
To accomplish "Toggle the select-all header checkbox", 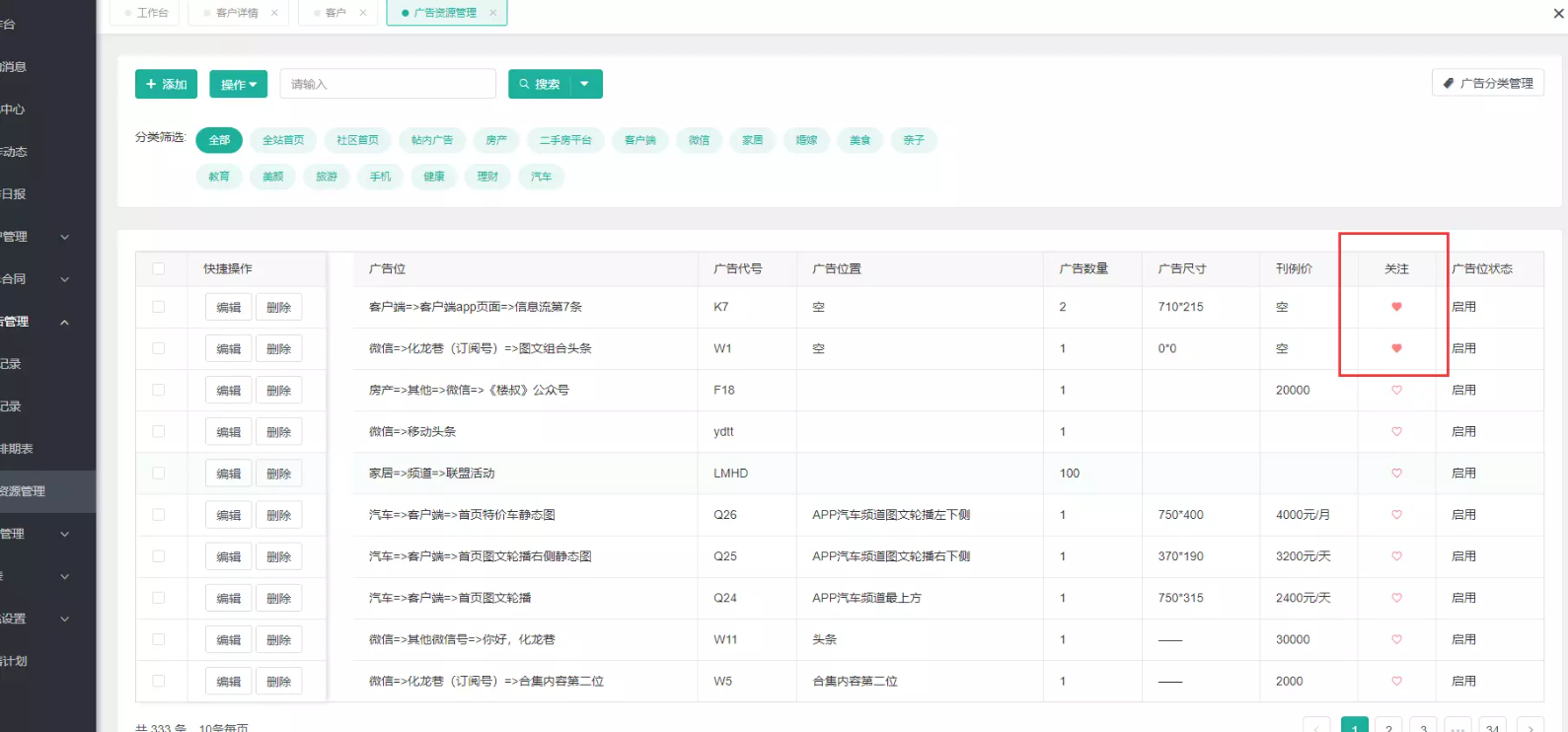I will (x=159, y=268).
